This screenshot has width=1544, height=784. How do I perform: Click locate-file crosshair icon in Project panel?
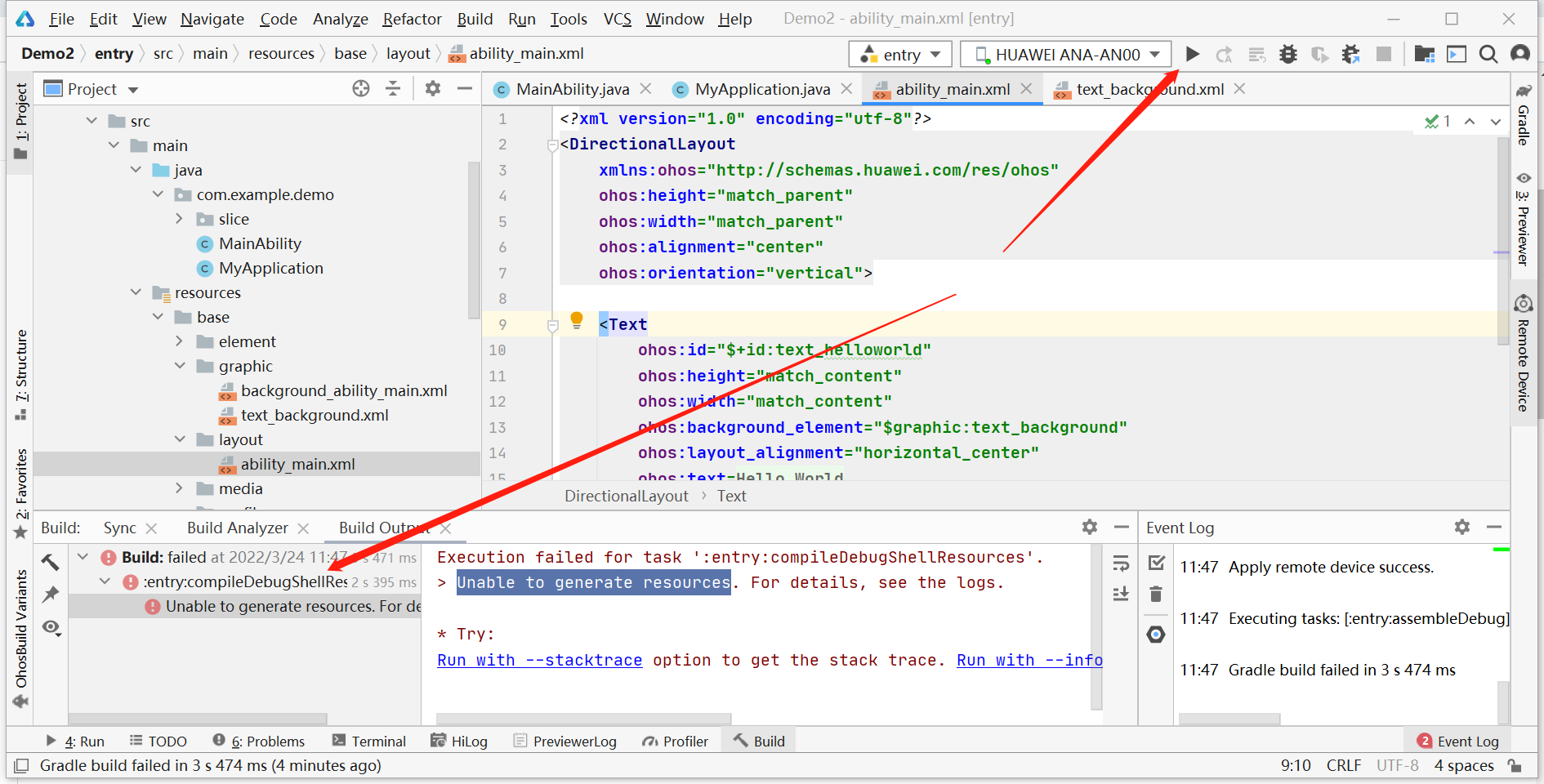click(x=360, y=89)
